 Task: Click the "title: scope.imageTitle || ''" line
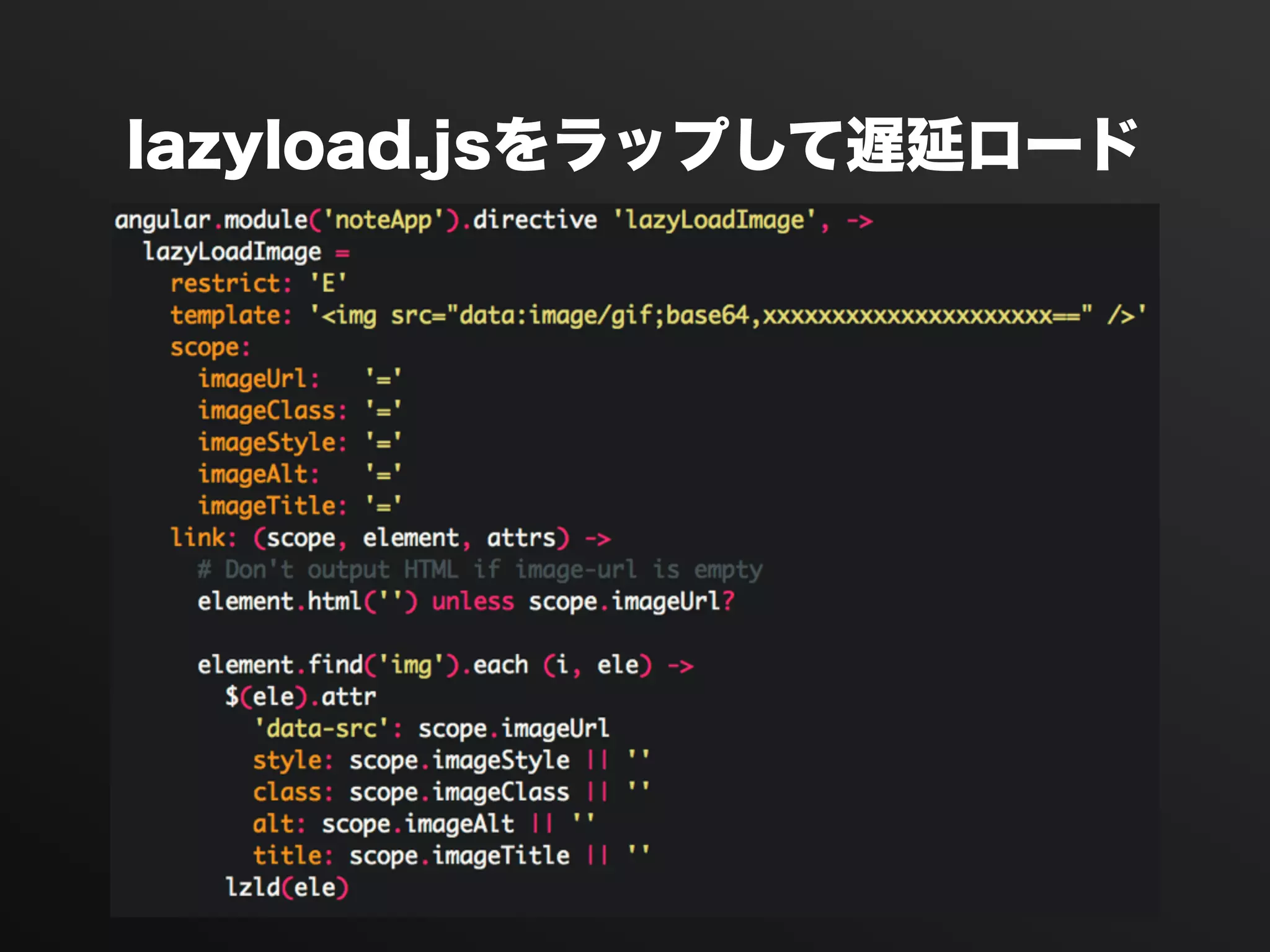pyautogui.click(x=452, y=856)
